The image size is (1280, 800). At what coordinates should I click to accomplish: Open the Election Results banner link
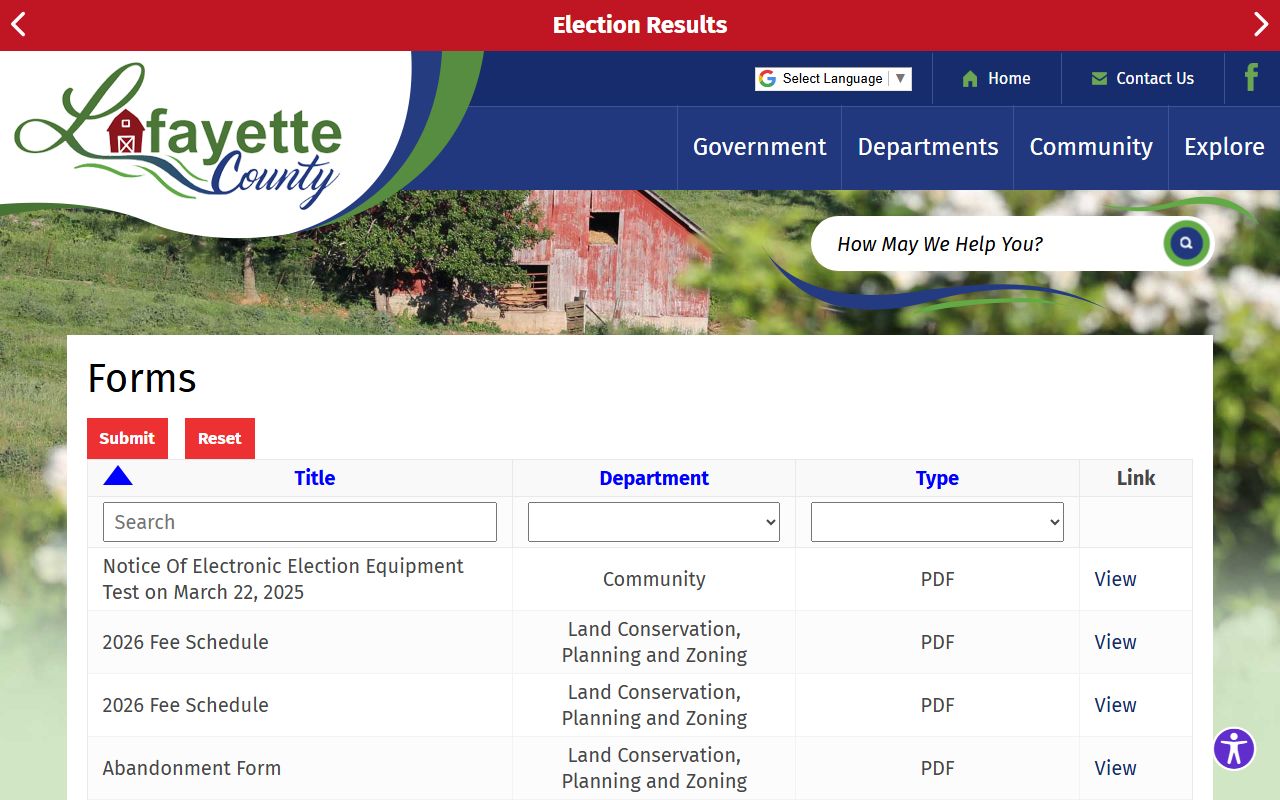coord(640,25)
